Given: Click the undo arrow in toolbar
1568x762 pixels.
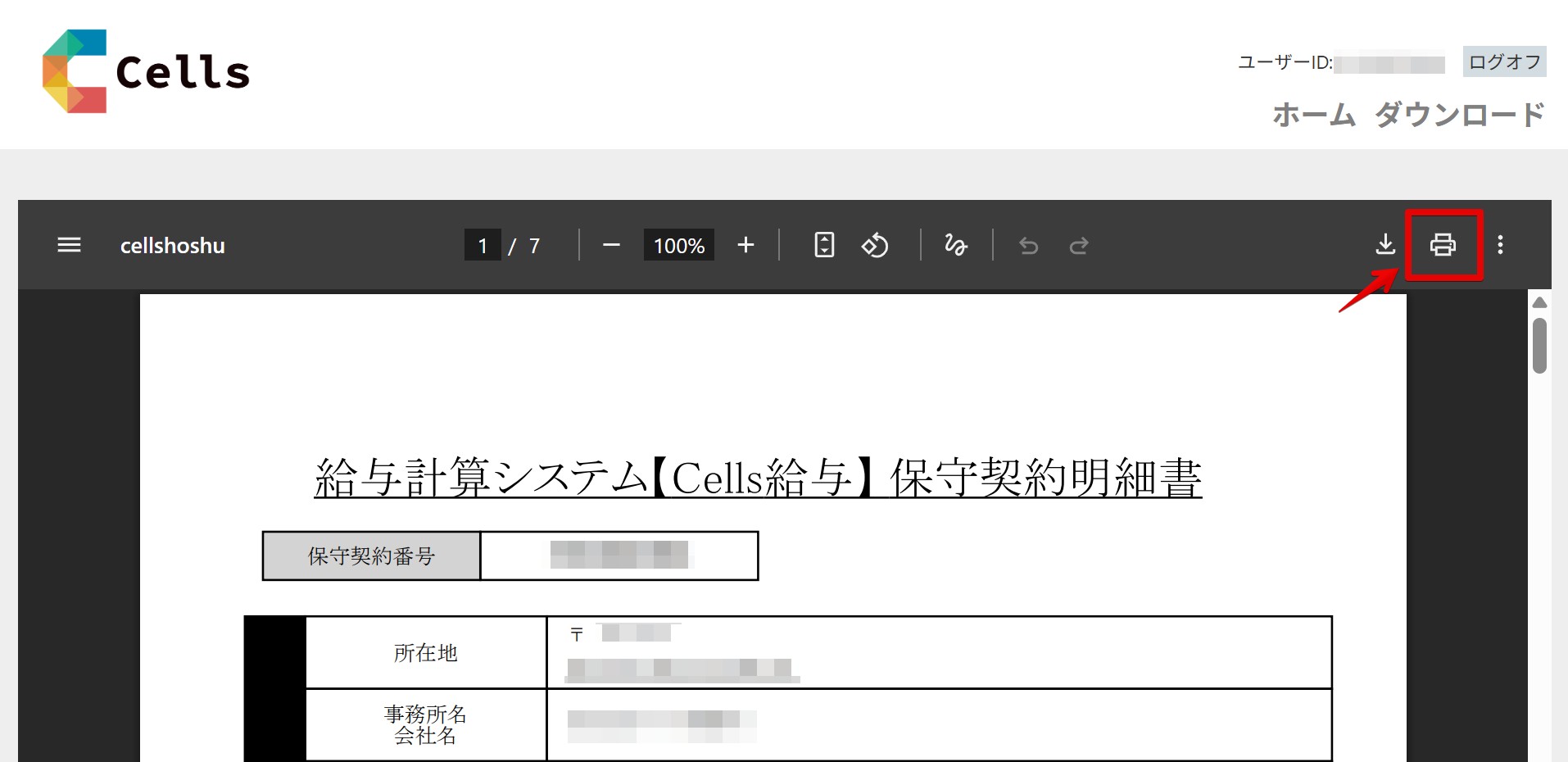Looking at the screenshot, I should [x=1028, y=246].
